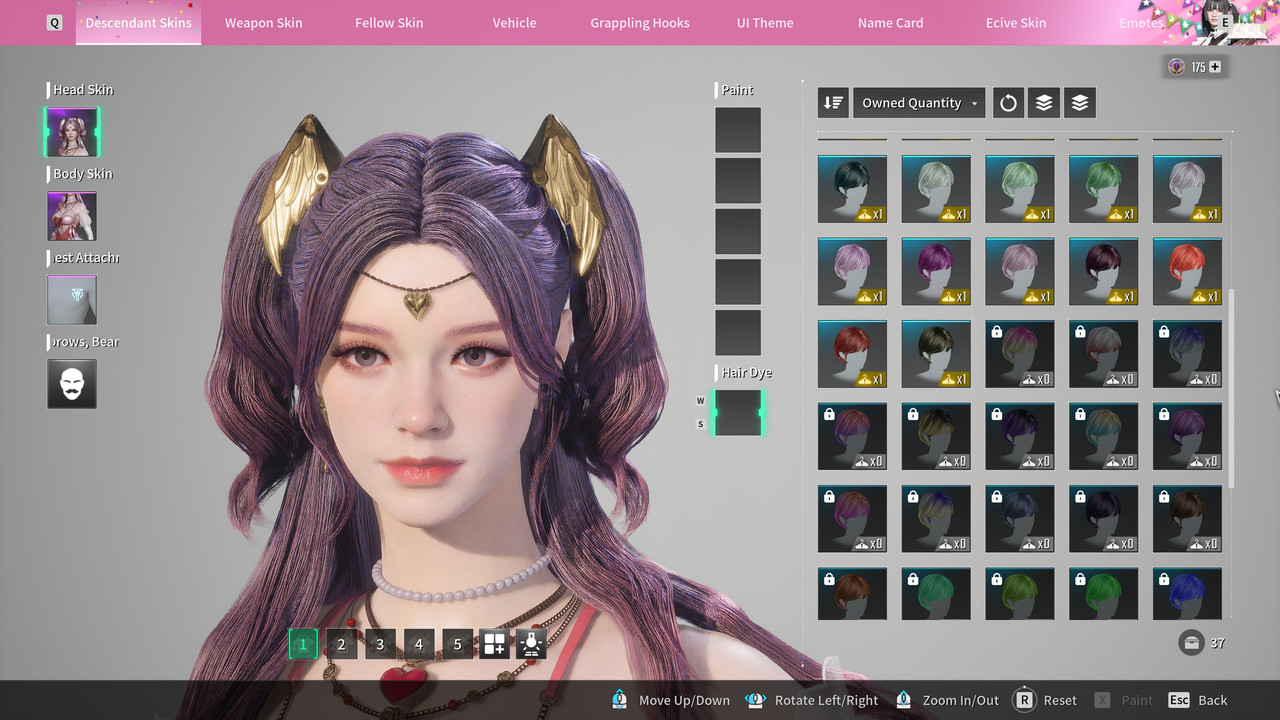The width and height of the screenshot is (1280, 720).
Task: Open the Weapon Skin tab
Action: click(263, 23)
